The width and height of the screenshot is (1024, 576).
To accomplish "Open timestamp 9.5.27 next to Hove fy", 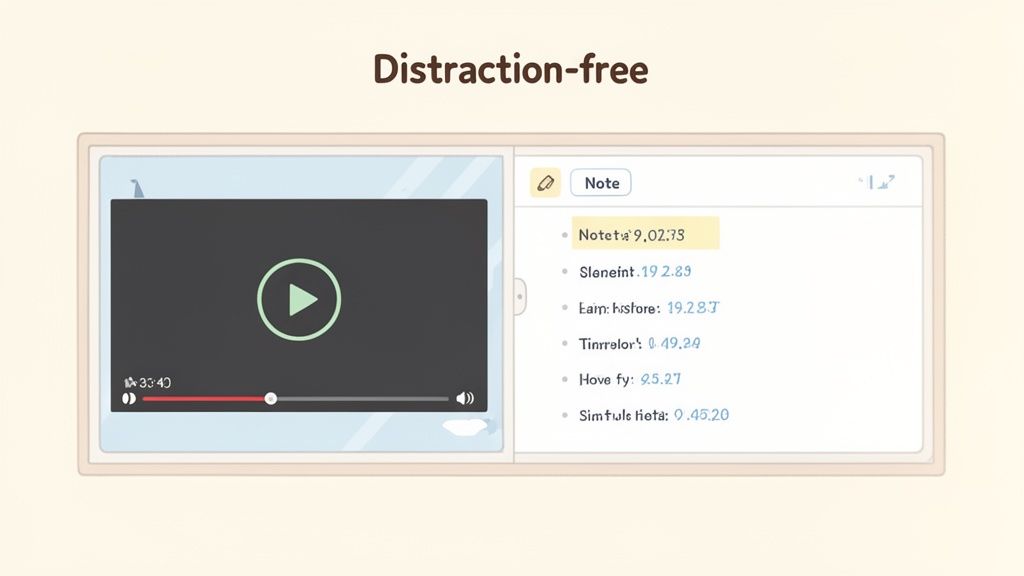I will pyautogui.click(x=660, y=379).
